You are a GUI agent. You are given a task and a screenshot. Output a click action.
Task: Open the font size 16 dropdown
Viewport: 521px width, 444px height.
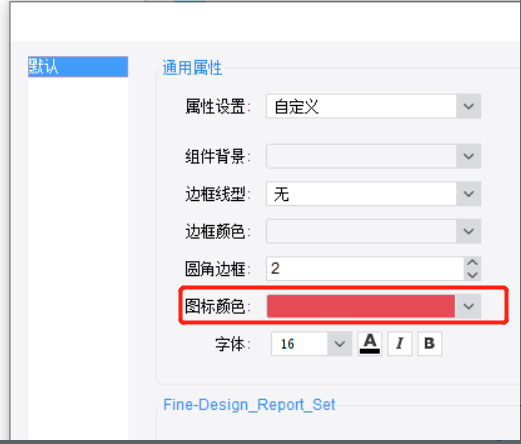(x=340, y=344)
